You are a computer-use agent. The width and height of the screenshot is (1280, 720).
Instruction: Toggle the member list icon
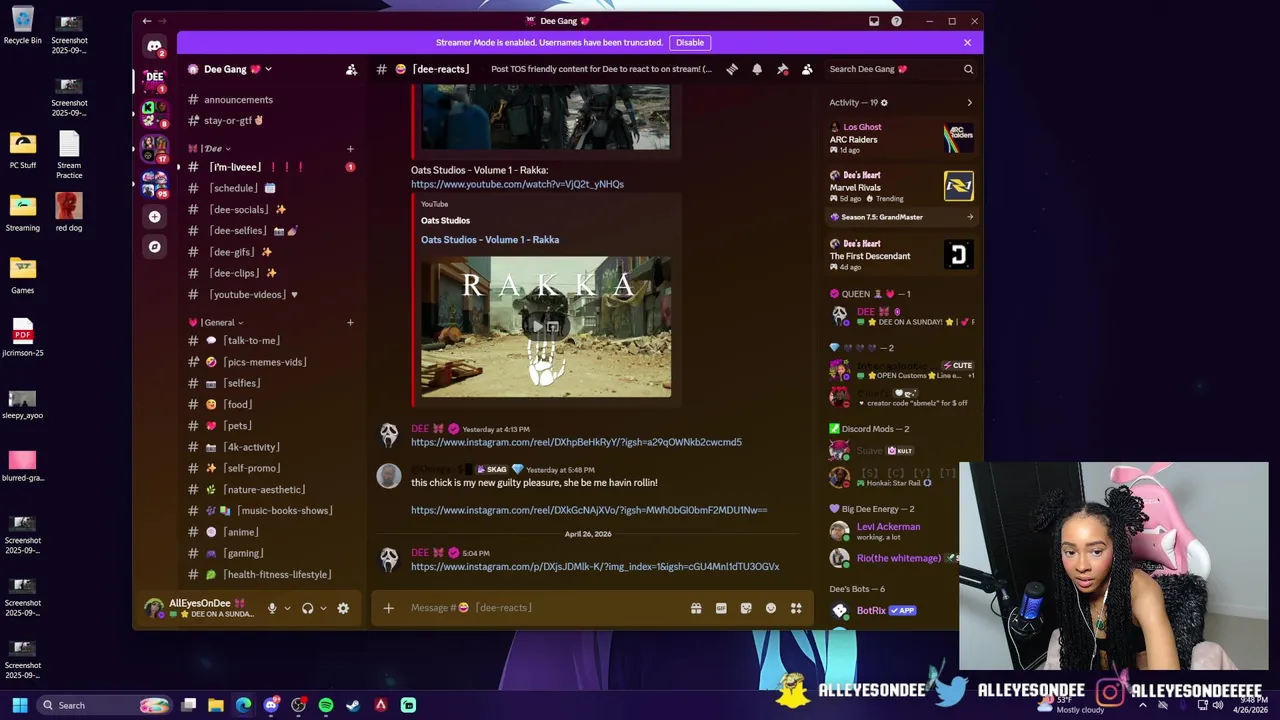click(x=807, y=69)
